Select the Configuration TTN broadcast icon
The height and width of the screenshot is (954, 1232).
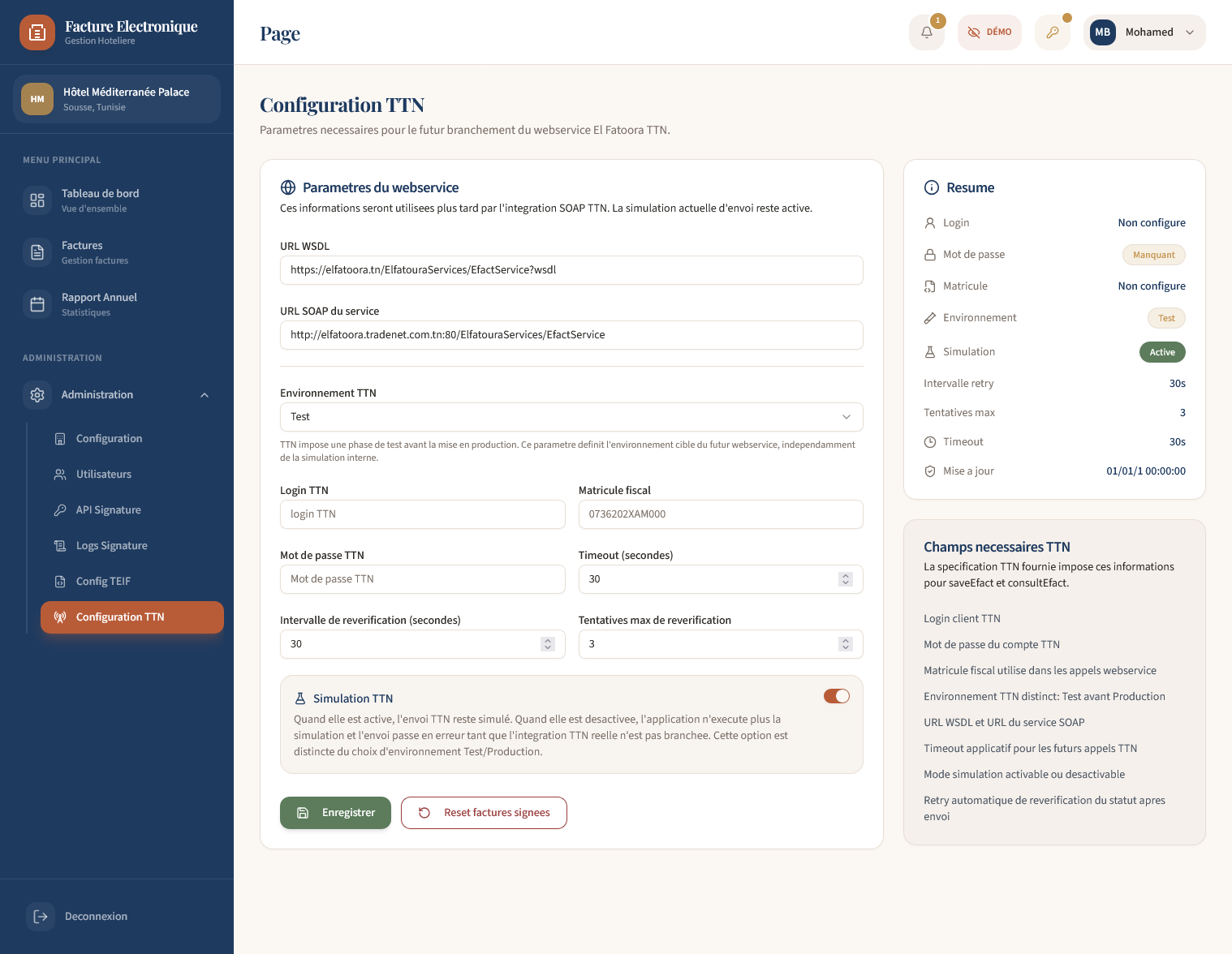(x=60, y=617)
